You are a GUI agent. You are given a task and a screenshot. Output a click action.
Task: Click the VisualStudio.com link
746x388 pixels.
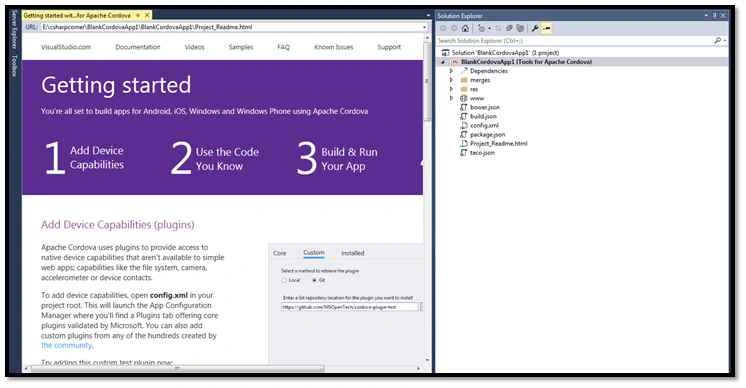(x=66, y=47)
